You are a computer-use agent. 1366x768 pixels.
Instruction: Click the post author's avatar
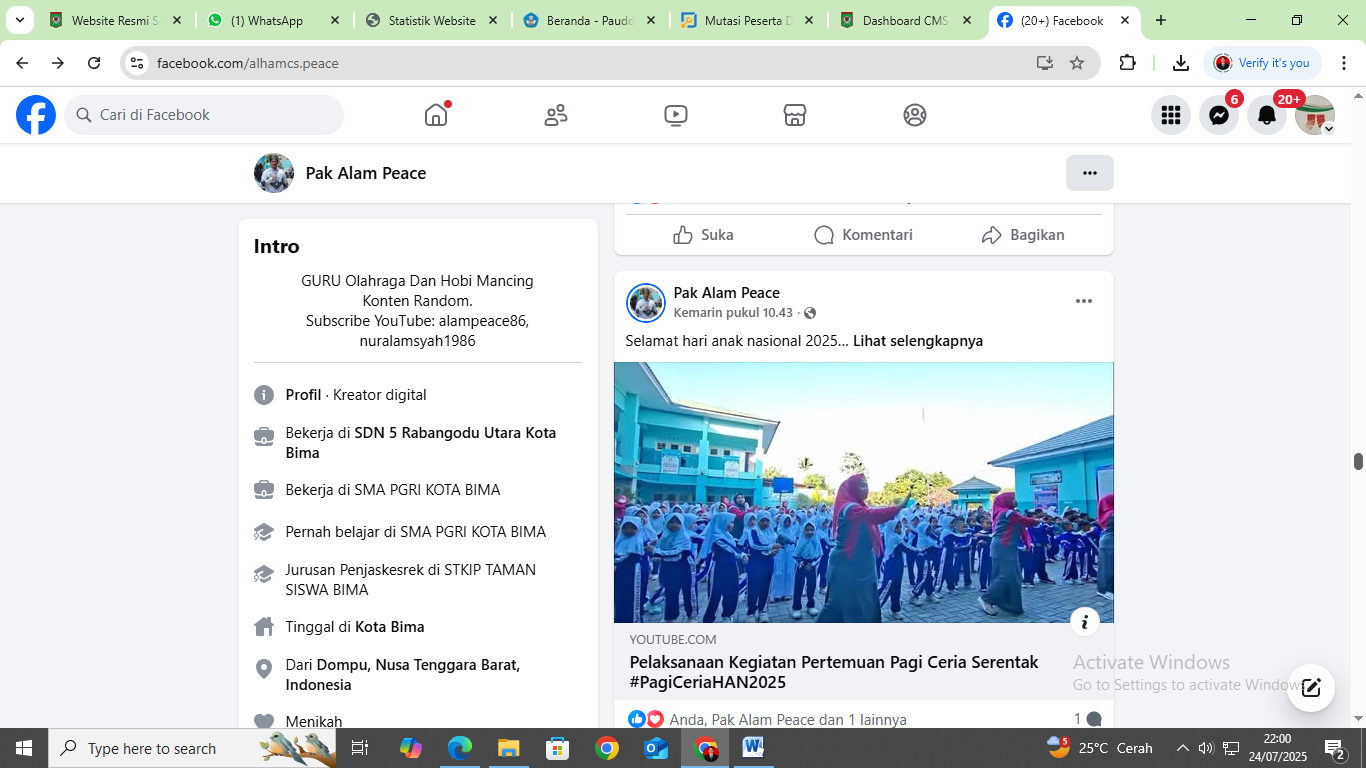coord(646,303)
